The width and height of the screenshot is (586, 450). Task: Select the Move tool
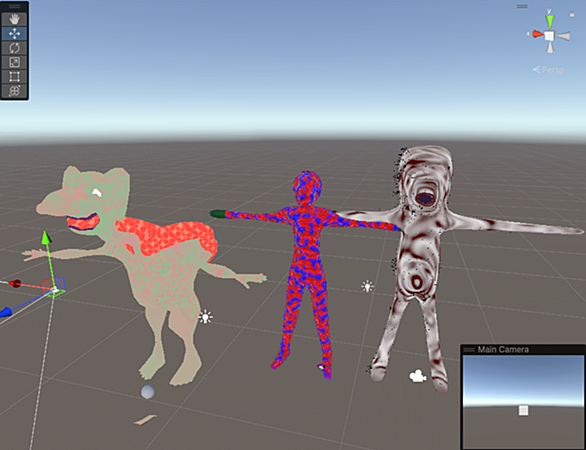[14, 34]
